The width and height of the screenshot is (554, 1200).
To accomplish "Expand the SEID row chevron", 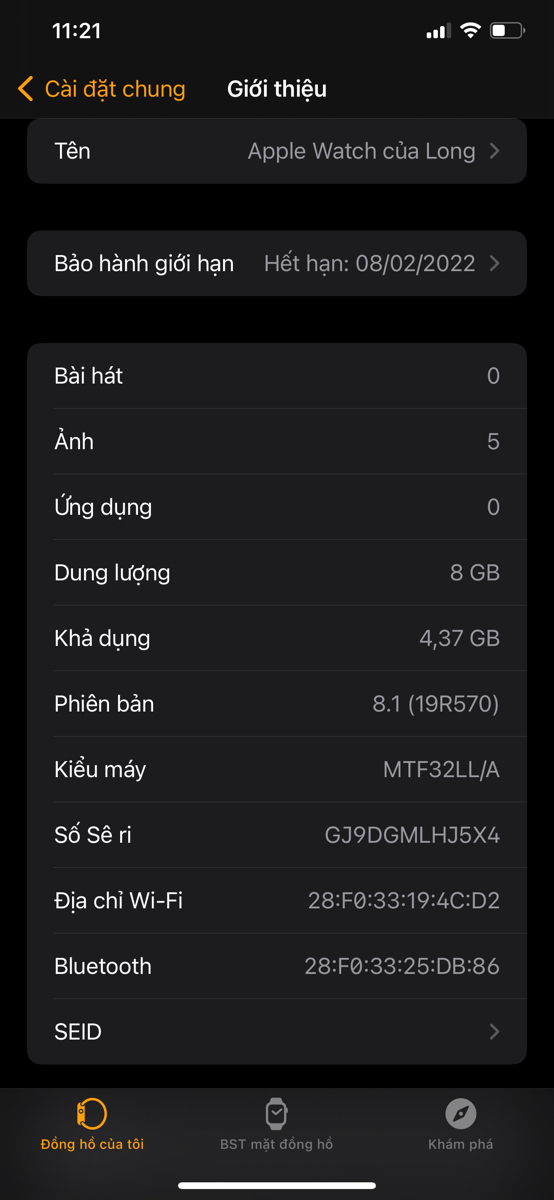I will coord(495,1032).
